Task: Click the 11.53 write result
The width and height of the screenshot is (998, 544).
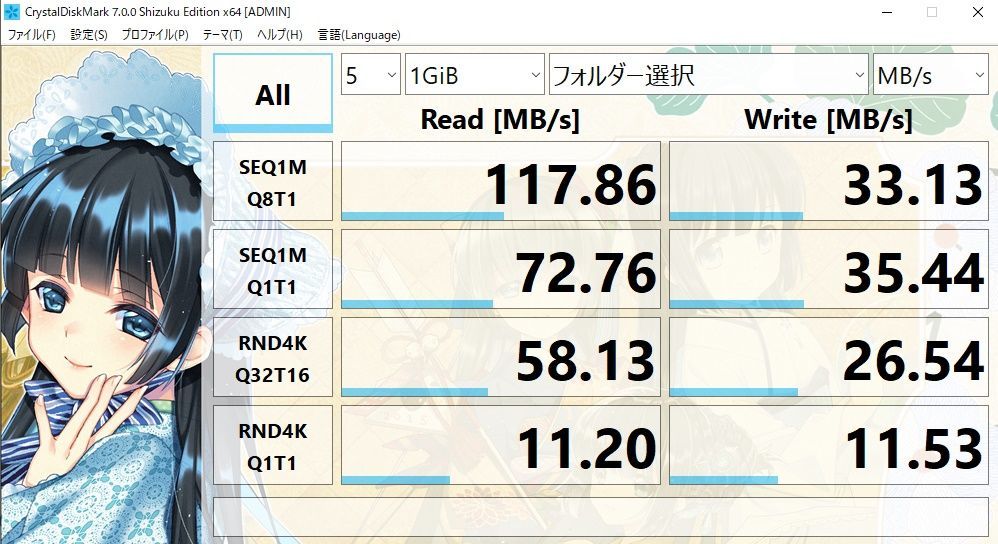Action: click(829, 445)
